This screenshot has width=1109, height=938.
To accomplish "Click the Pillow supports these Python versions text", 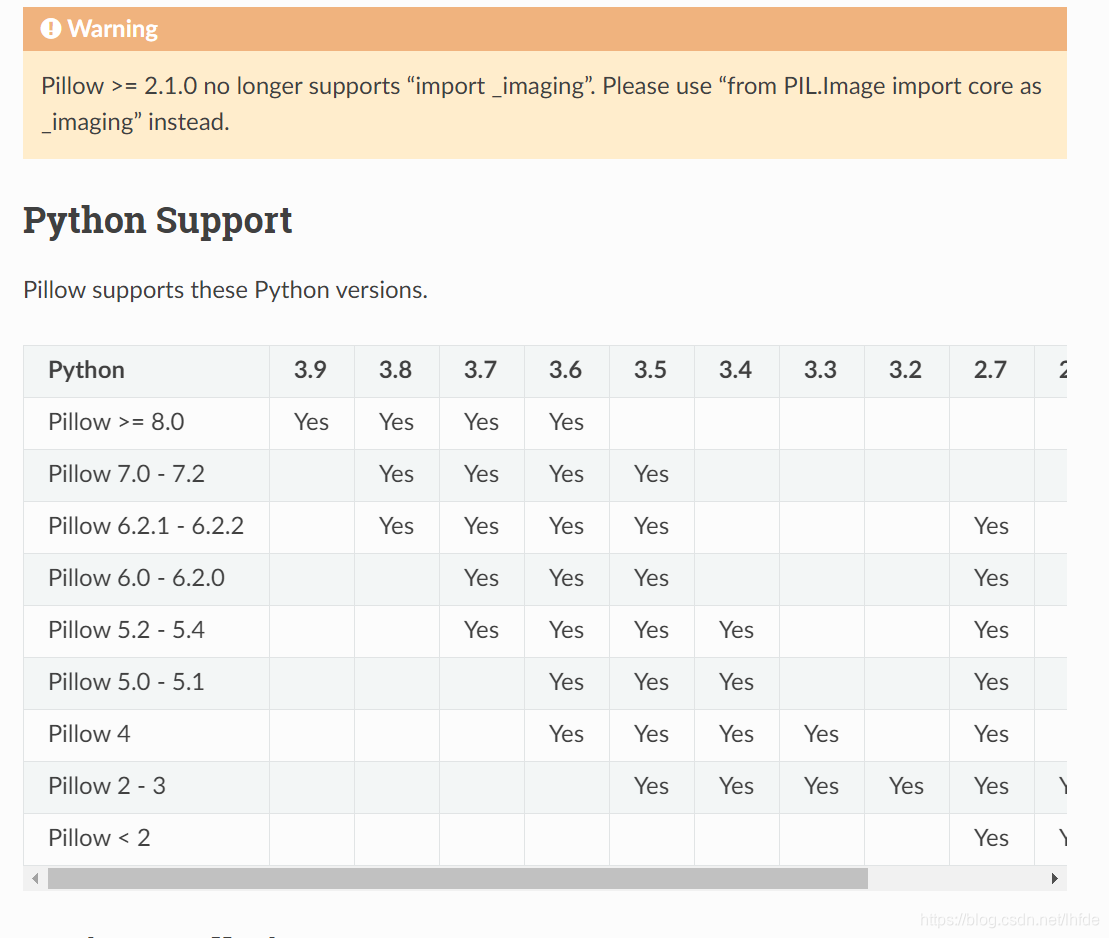I will [x=225, y=290].
